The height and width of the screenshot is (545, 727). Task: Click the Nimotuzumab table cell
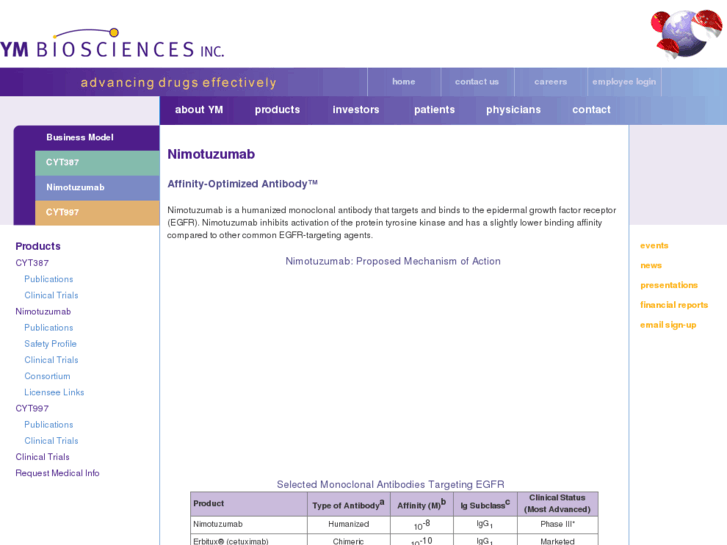pyautogui.click(x=249, y=525)
